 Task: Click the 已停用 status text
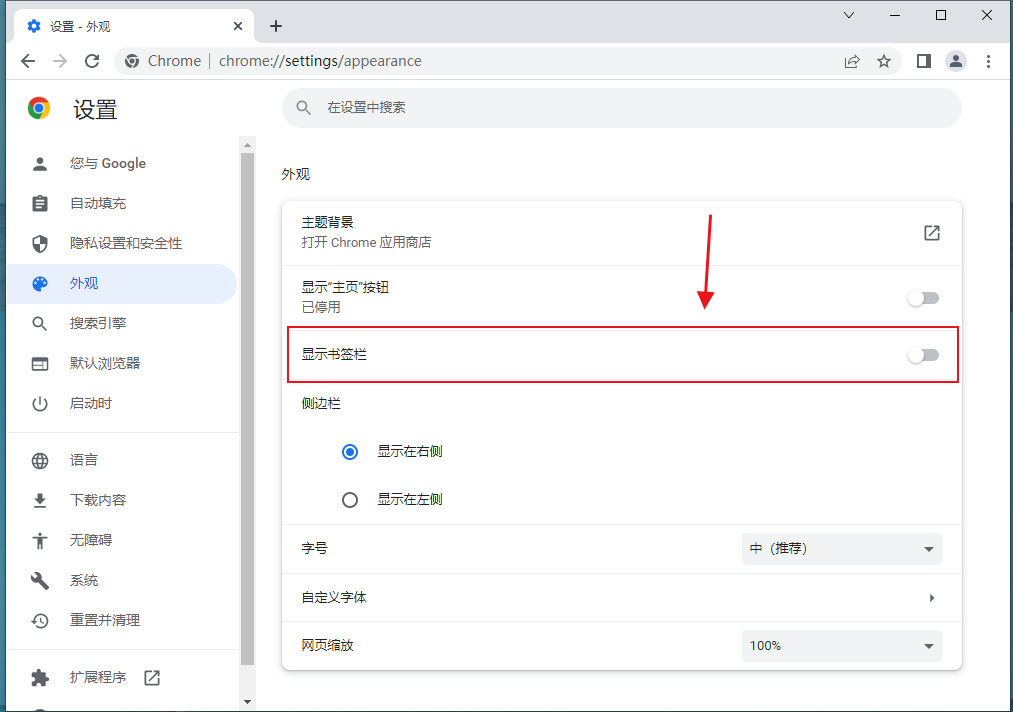(x=321, y=308)
